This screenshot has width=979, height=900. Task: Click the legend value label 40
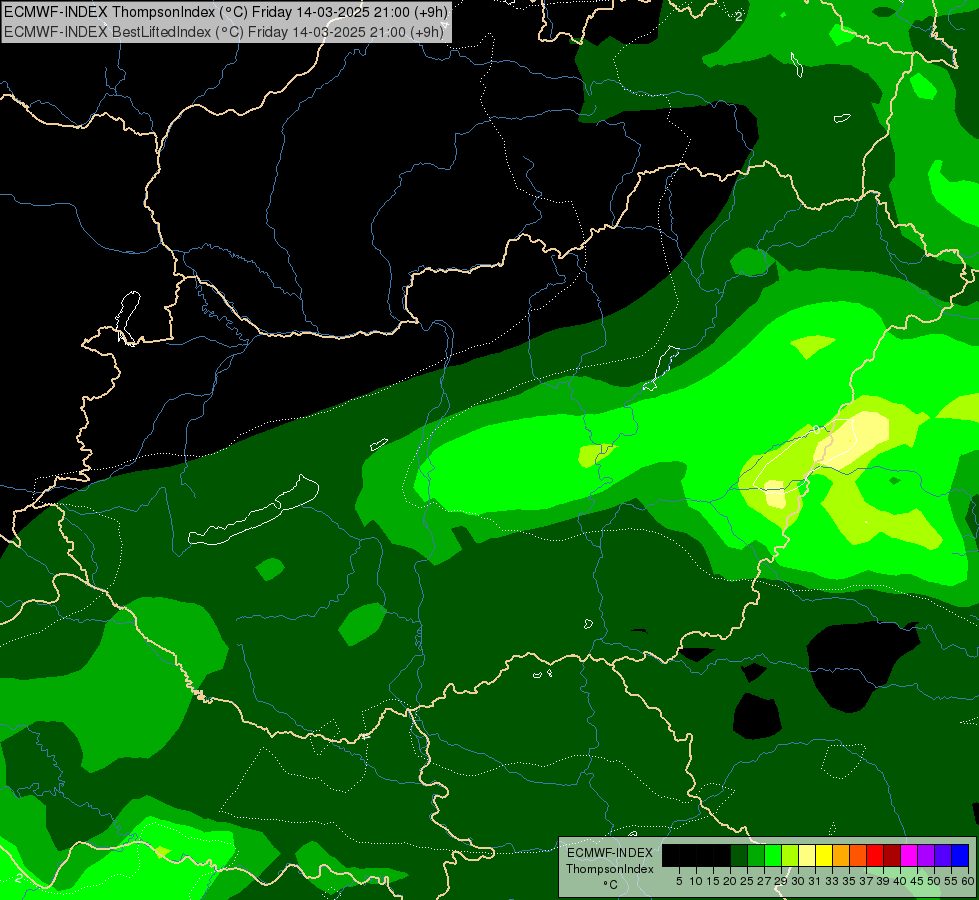pos(900,881)
